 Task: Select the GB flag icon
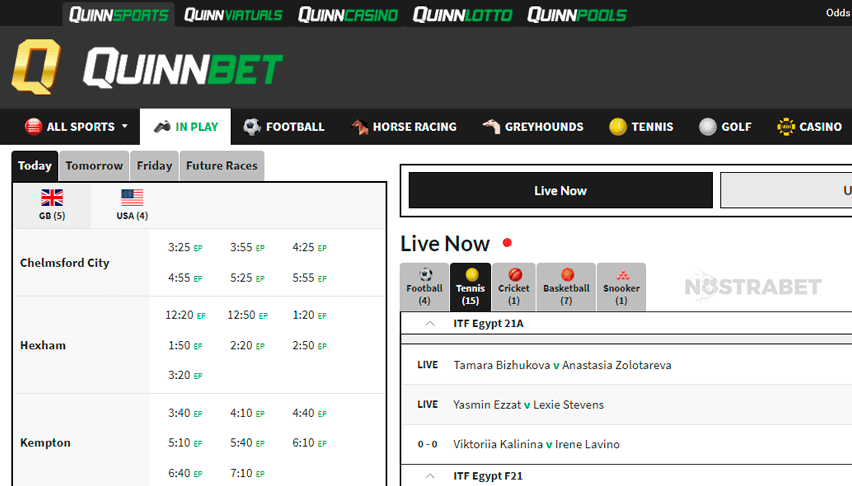[x=52, y=197]
